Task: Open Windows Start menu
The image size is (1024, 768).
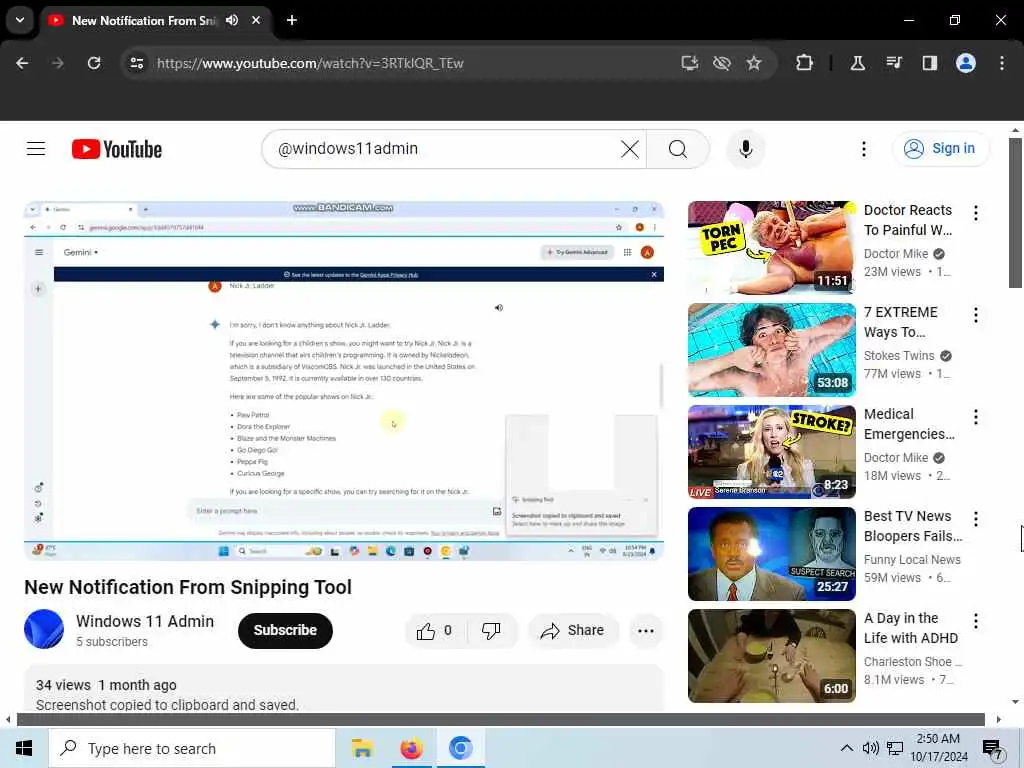Action: [x=24, y=748]
